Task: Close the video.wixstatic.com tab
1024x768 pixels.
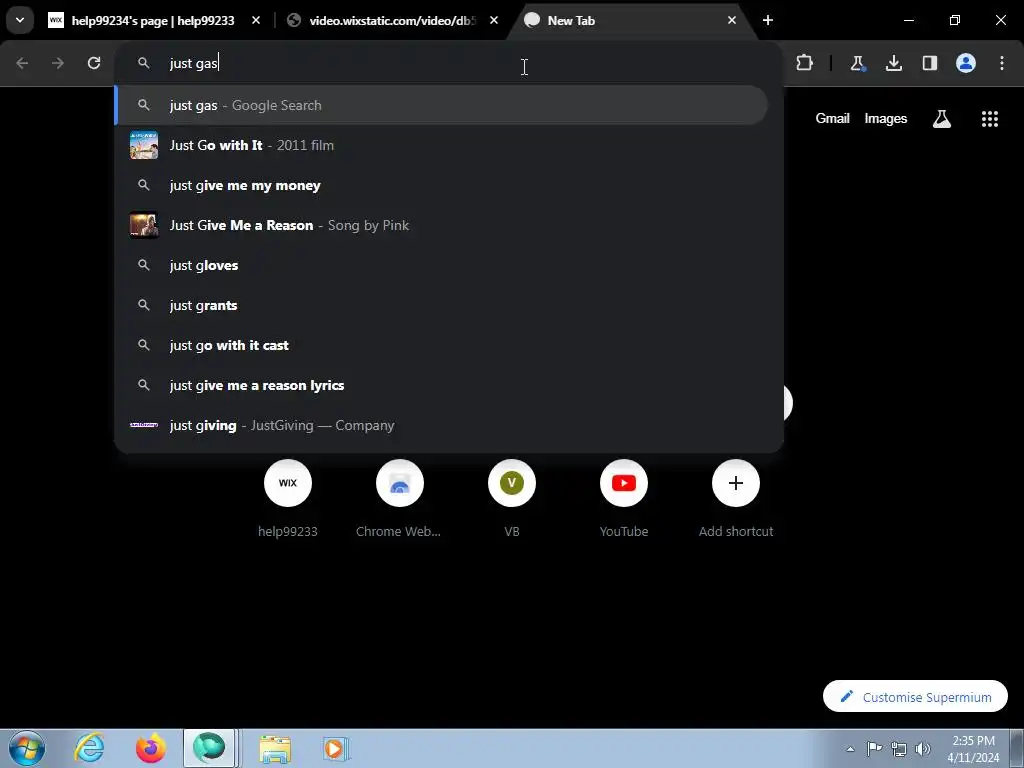Action: (494, 21)
